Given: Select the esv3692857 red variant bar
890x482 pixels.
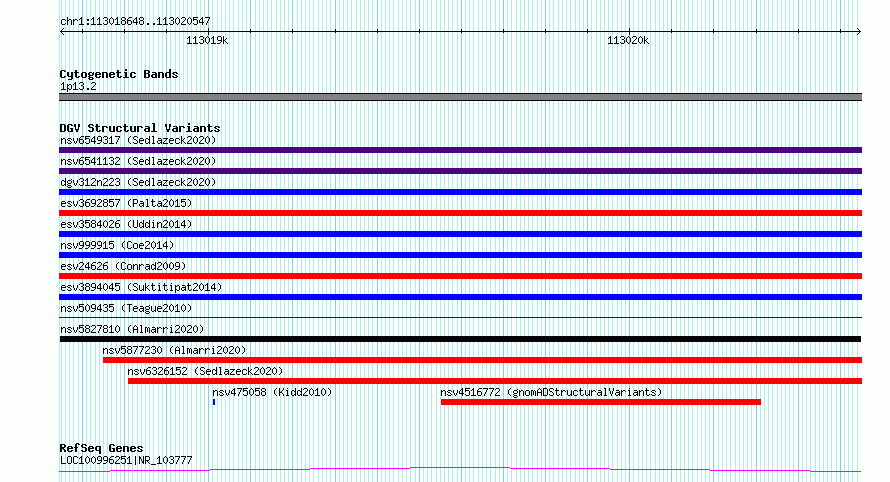Looking at the screenshot, I should pyautogui.click(x=460, y=213).
